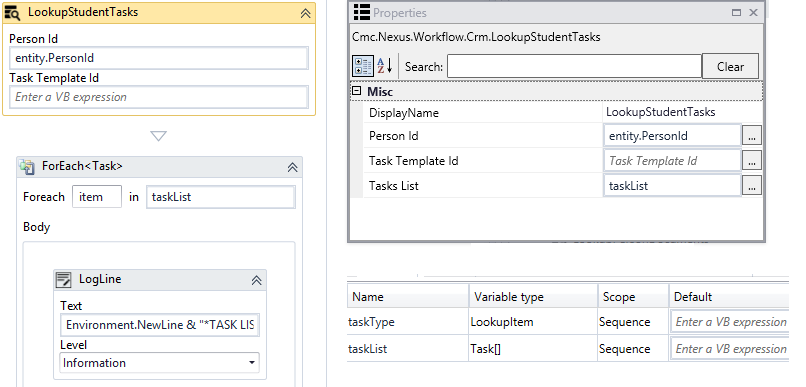Edit the LogLine Text expression
The width and height of the screenshot is (806, 387).
pyautogui.click(x=160, y=325)
